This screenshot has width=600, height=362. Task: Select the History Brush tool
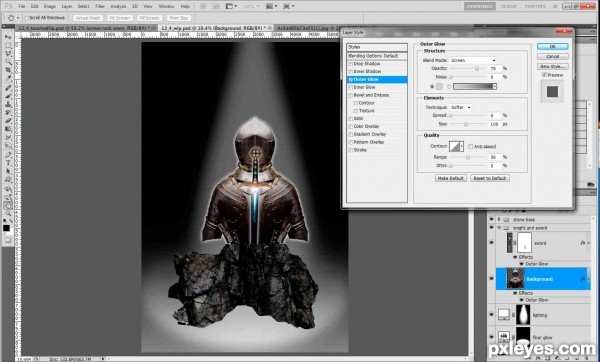(8, 113)
